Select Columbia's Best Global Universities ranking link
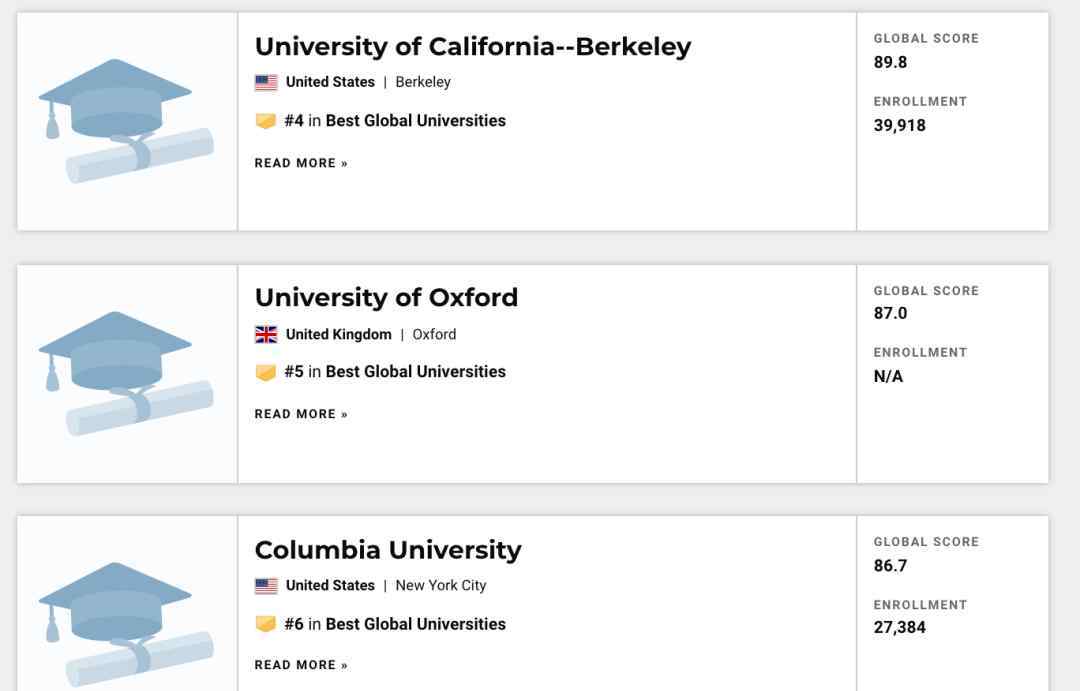Screen dimensions: 1080x691 (x=415, y=624)
